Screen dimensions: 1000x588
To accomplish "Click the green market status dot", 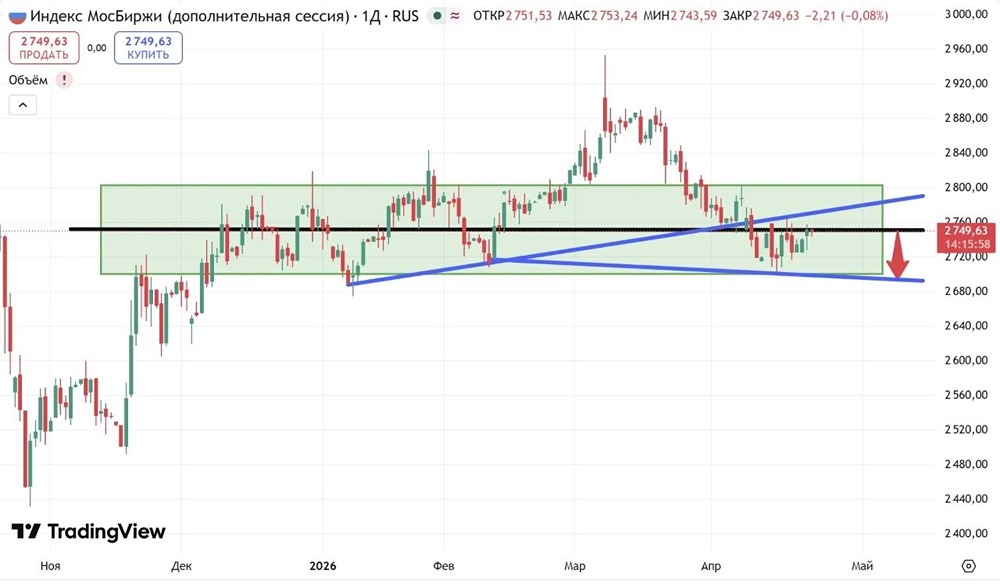I will [x=436, y=15].
